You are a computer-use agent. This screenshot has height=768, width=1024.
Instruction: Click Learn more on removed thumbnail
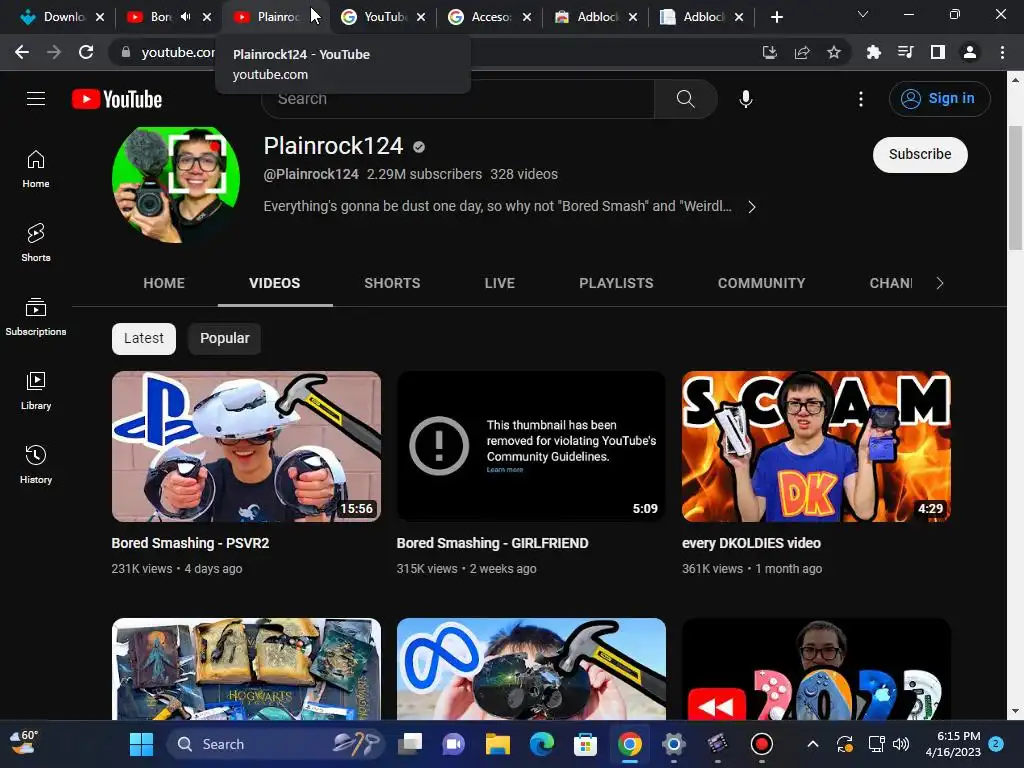(505, 470)
